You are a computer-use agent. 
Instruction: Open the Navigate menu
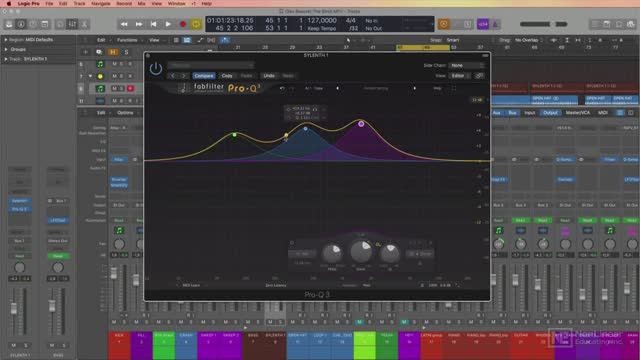101,3
